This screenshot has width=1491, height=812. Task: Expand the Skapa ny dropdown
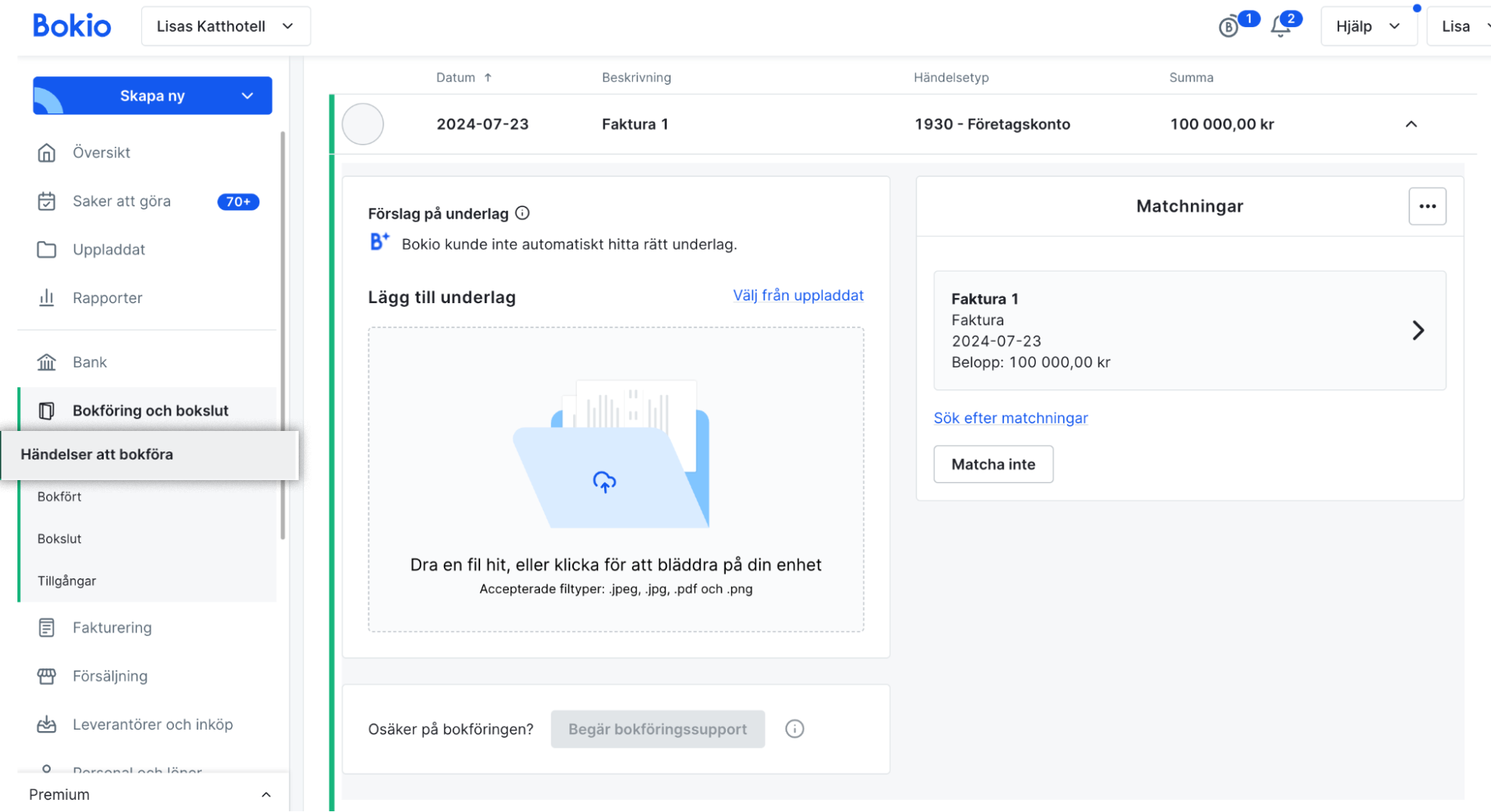click(x=247, y=96)
